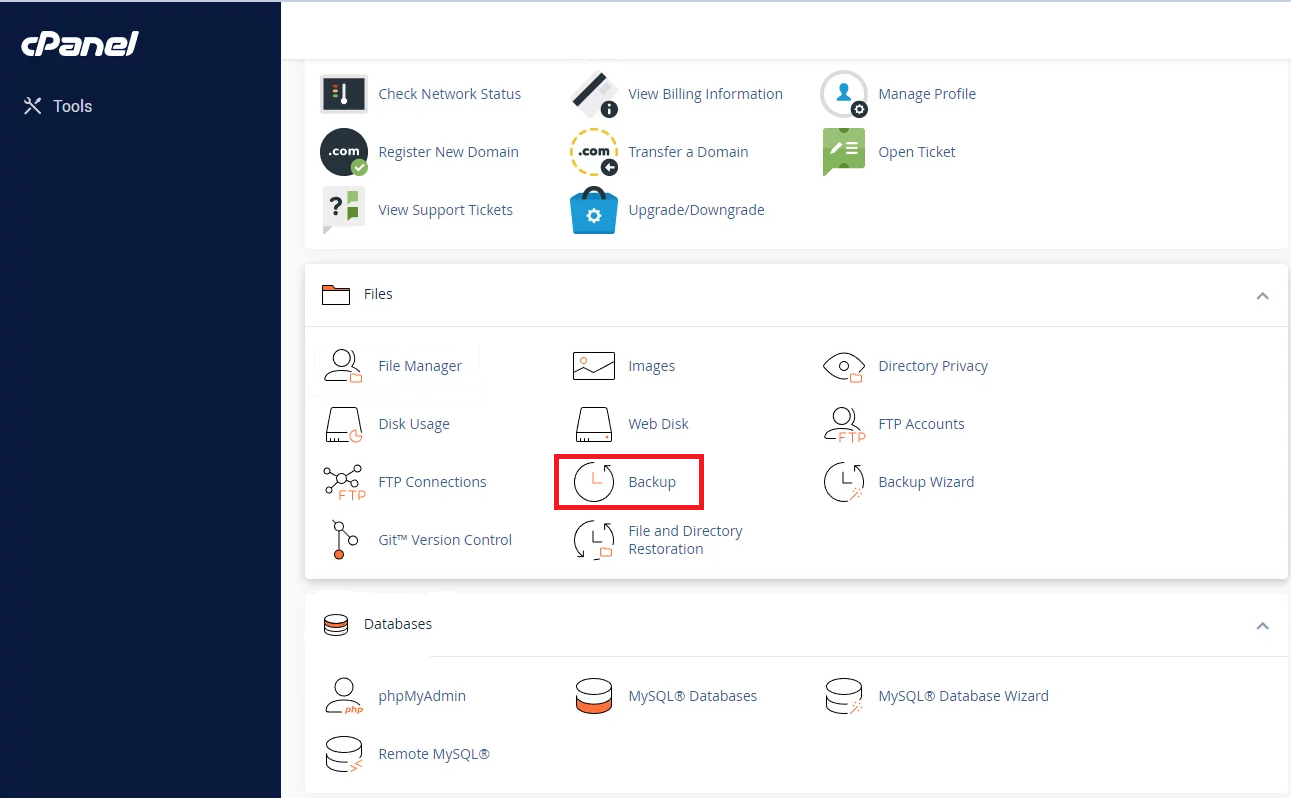This screenshot has height=798, width=1291.
Task: Open the Disk Usage link
Action: click(x=414, y=424)
